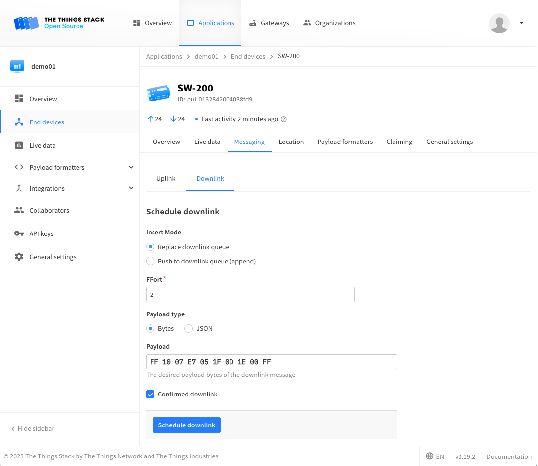Click the End devices icon in sidebar

(x=19, y=122)
